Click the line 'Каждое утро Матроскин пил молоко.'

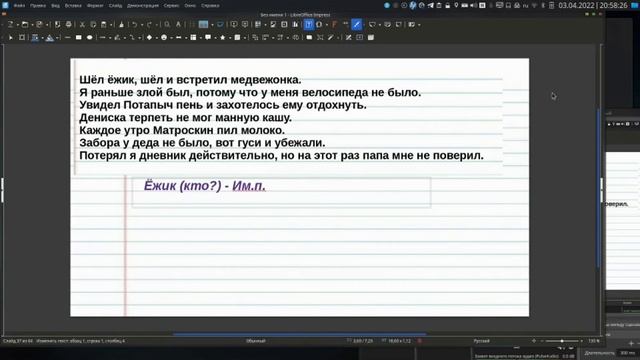coord(182,130)
